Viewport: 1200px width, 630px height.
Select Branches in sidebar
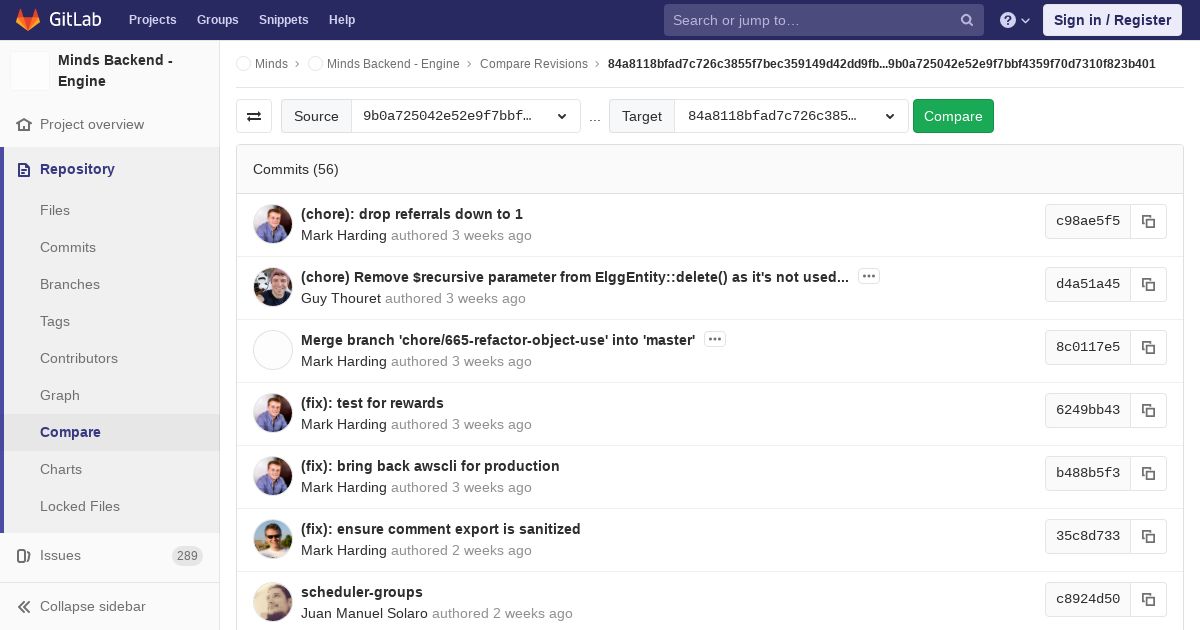coord(70,285)
